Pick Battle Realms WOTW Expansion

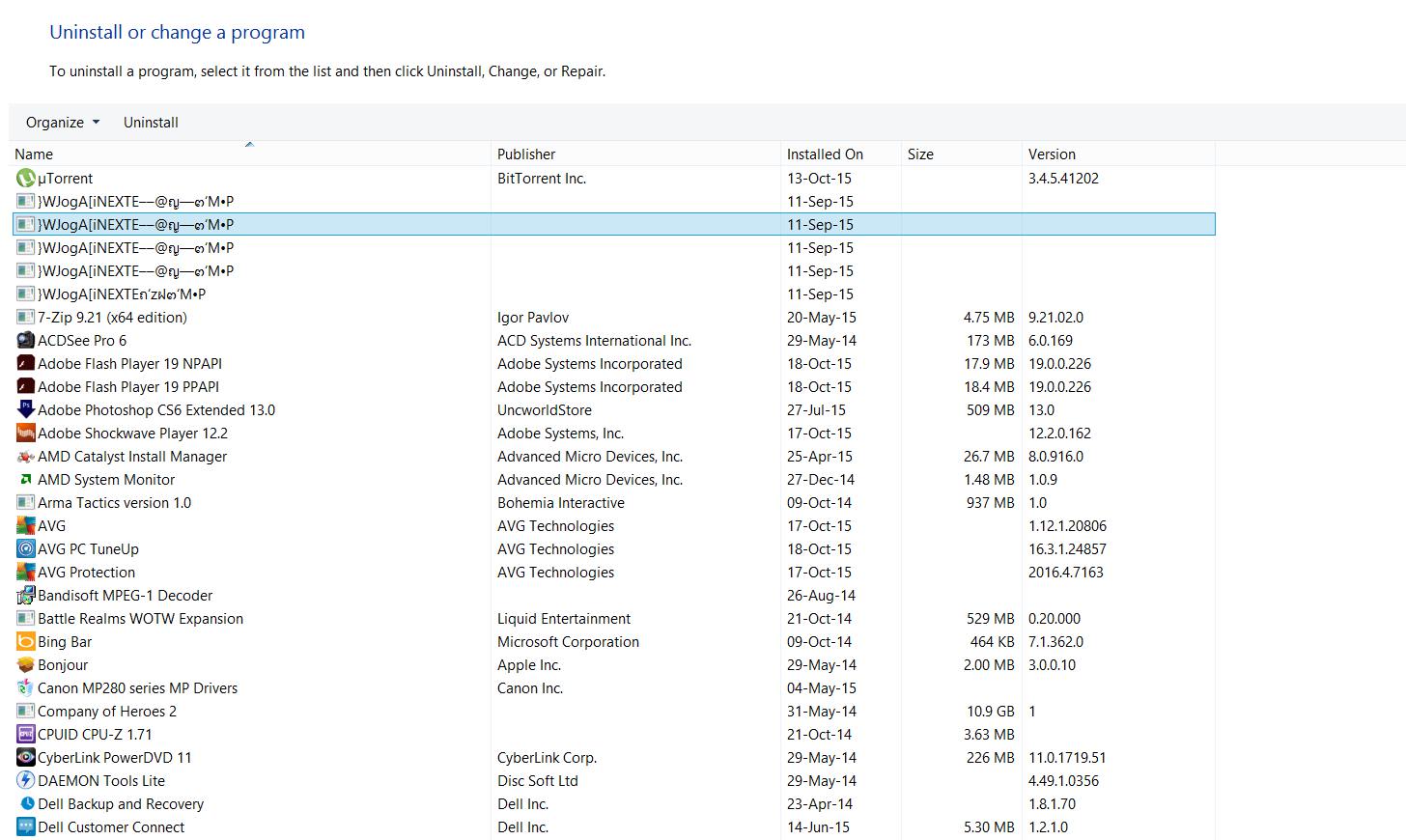141,619
